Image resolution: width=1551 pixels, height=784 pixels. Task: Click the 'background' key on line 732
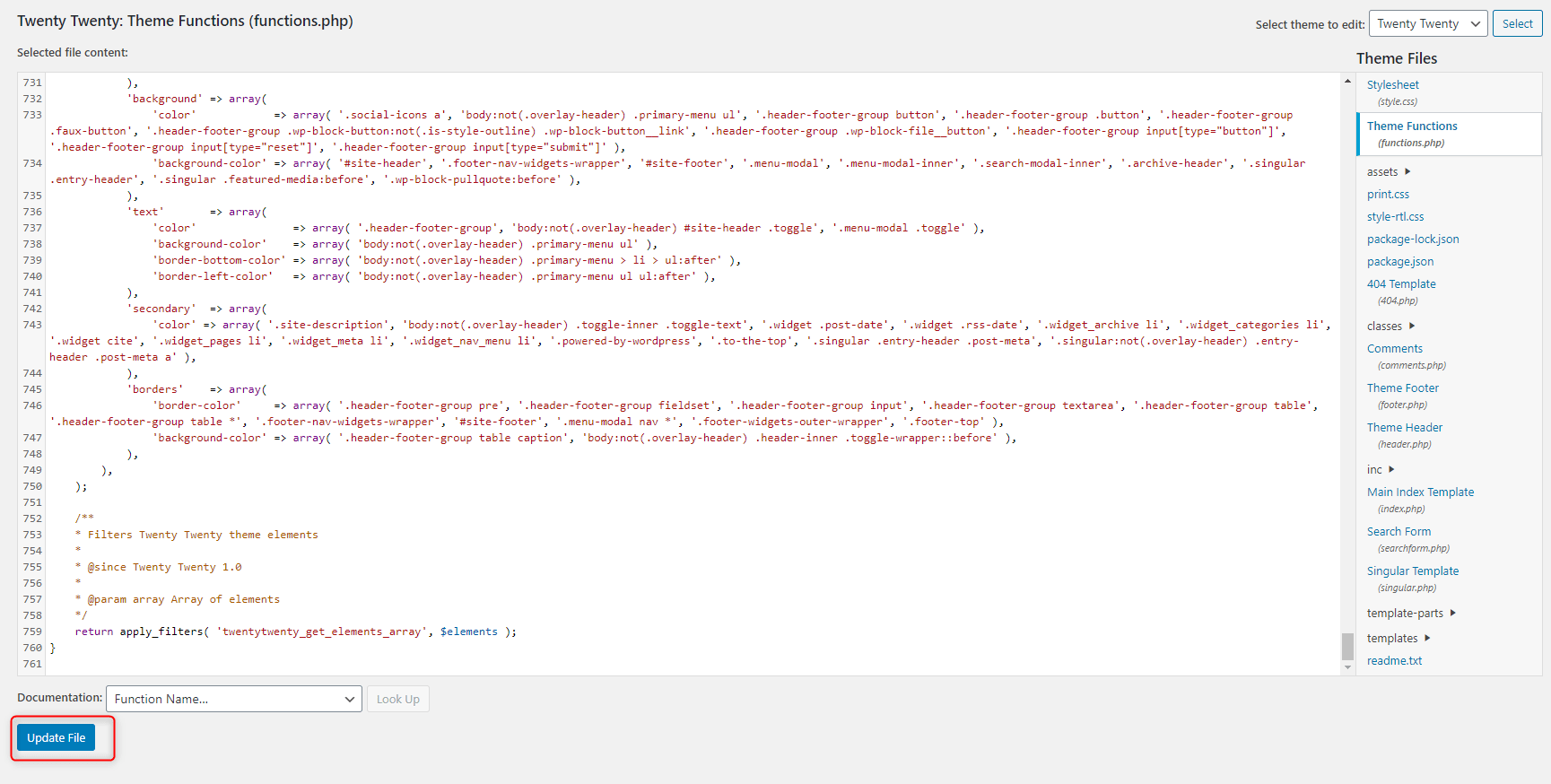[165, 99]
